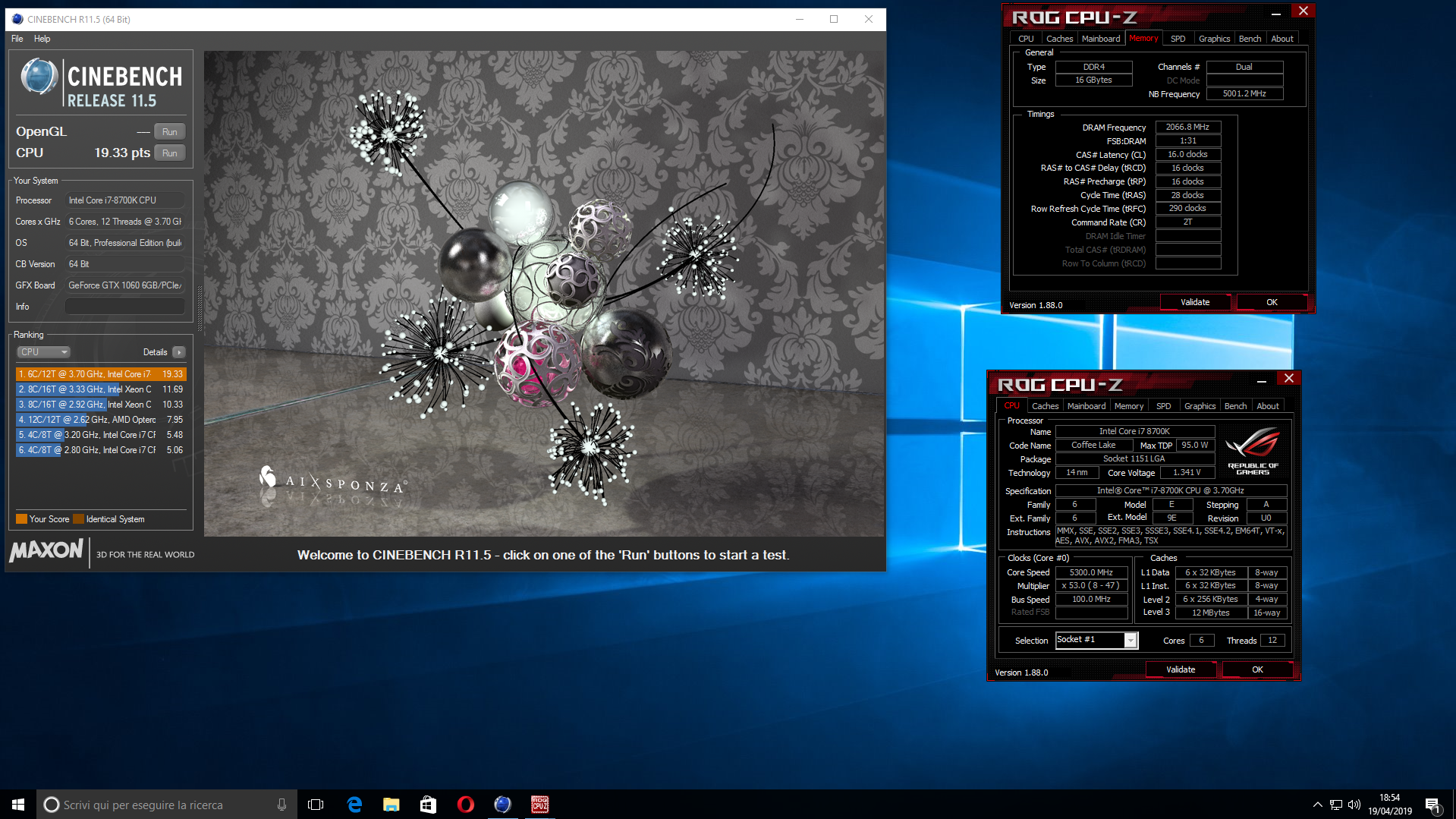Open the File menu in Cinebench
Viewport: 1456px width, 819px height.
[17, 39]
